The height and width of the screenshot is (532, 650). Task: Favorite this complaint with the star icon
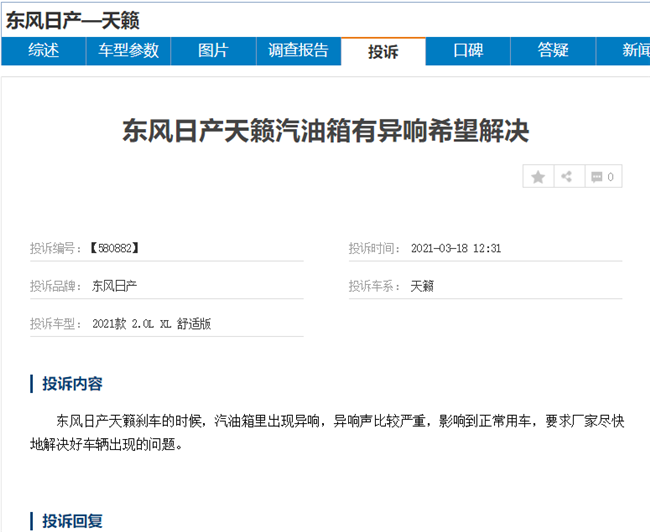coord(538,177)
